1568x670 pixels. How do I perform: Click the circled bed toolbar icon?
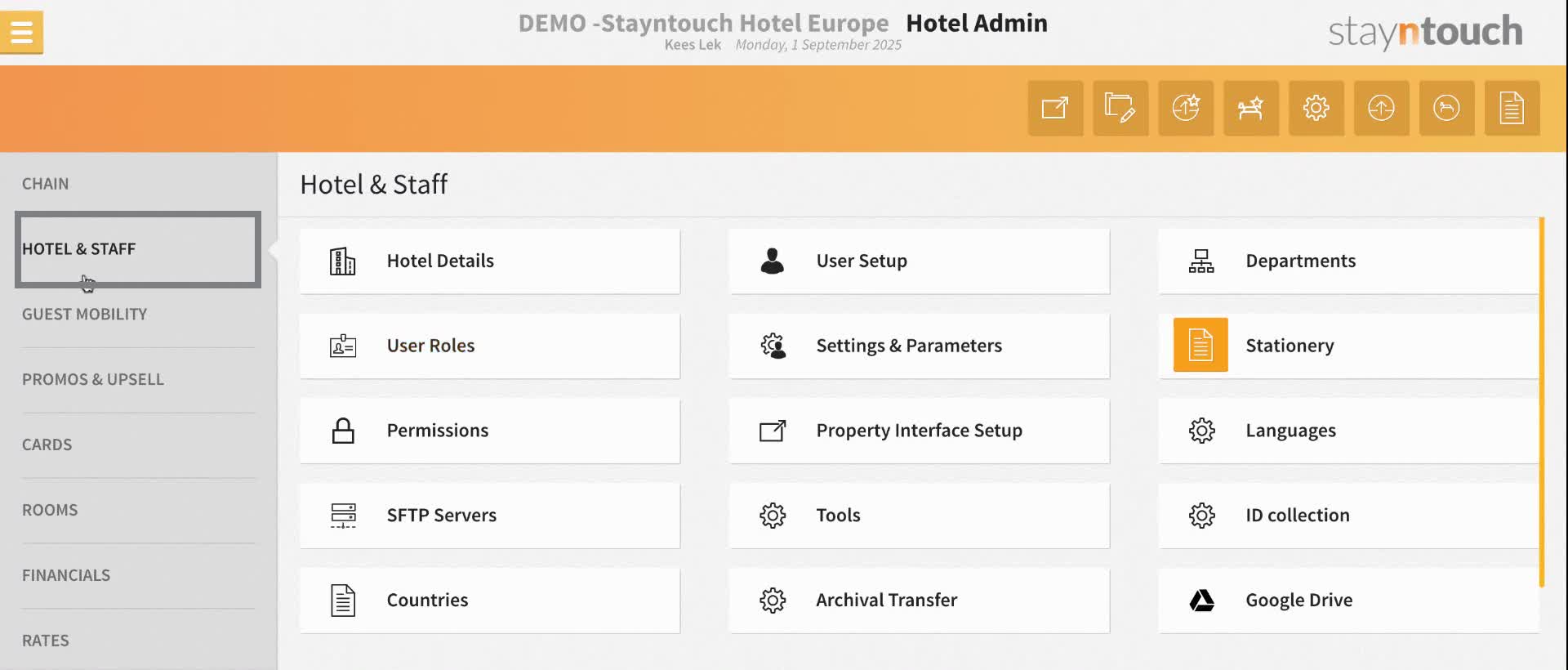pyautogui.click(x=1447, y=108)
